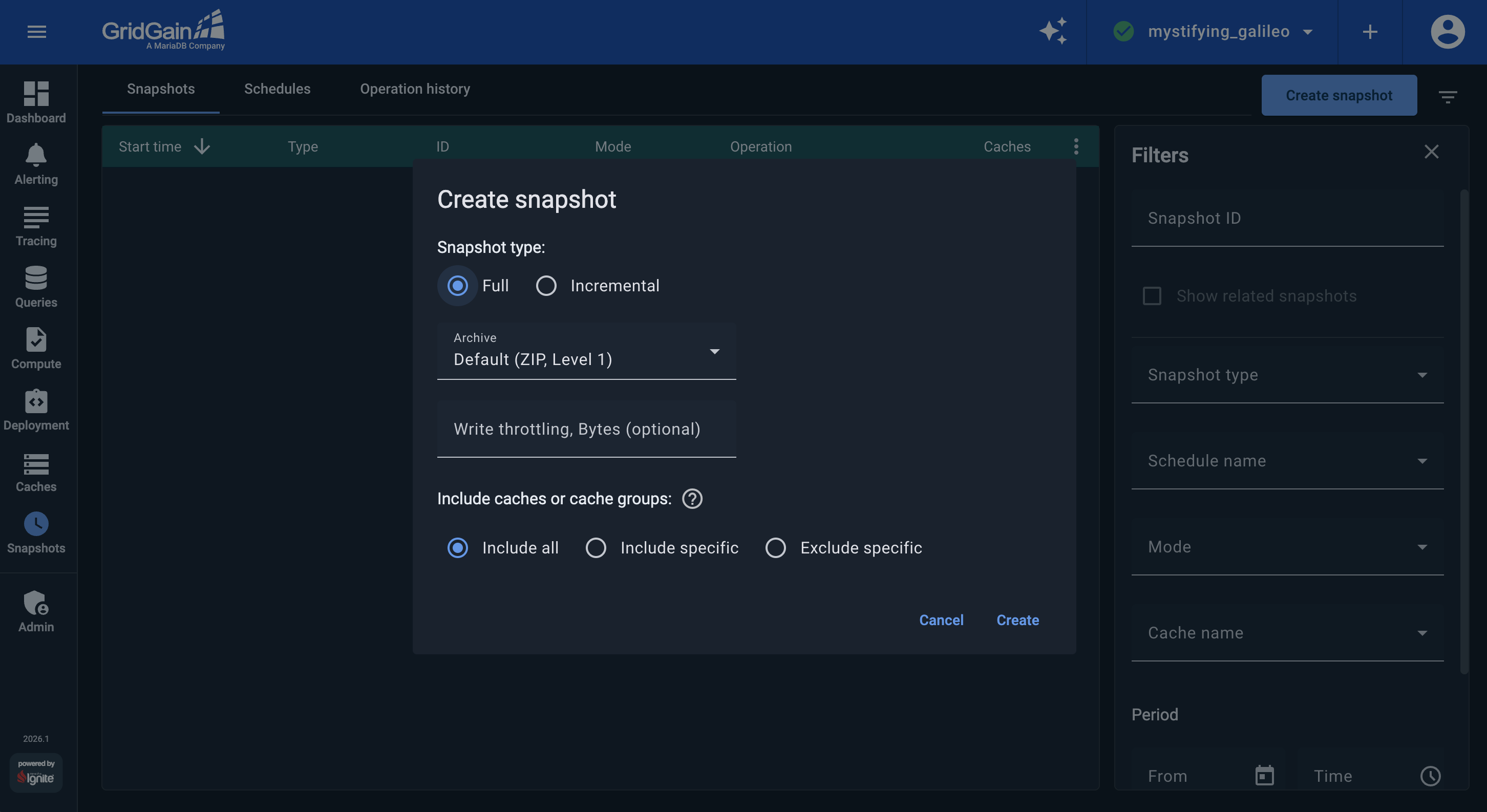The width and height of the screenshot is (1487, 812).
Task: Click the Operation column header
Action: [x=761, y=146]
